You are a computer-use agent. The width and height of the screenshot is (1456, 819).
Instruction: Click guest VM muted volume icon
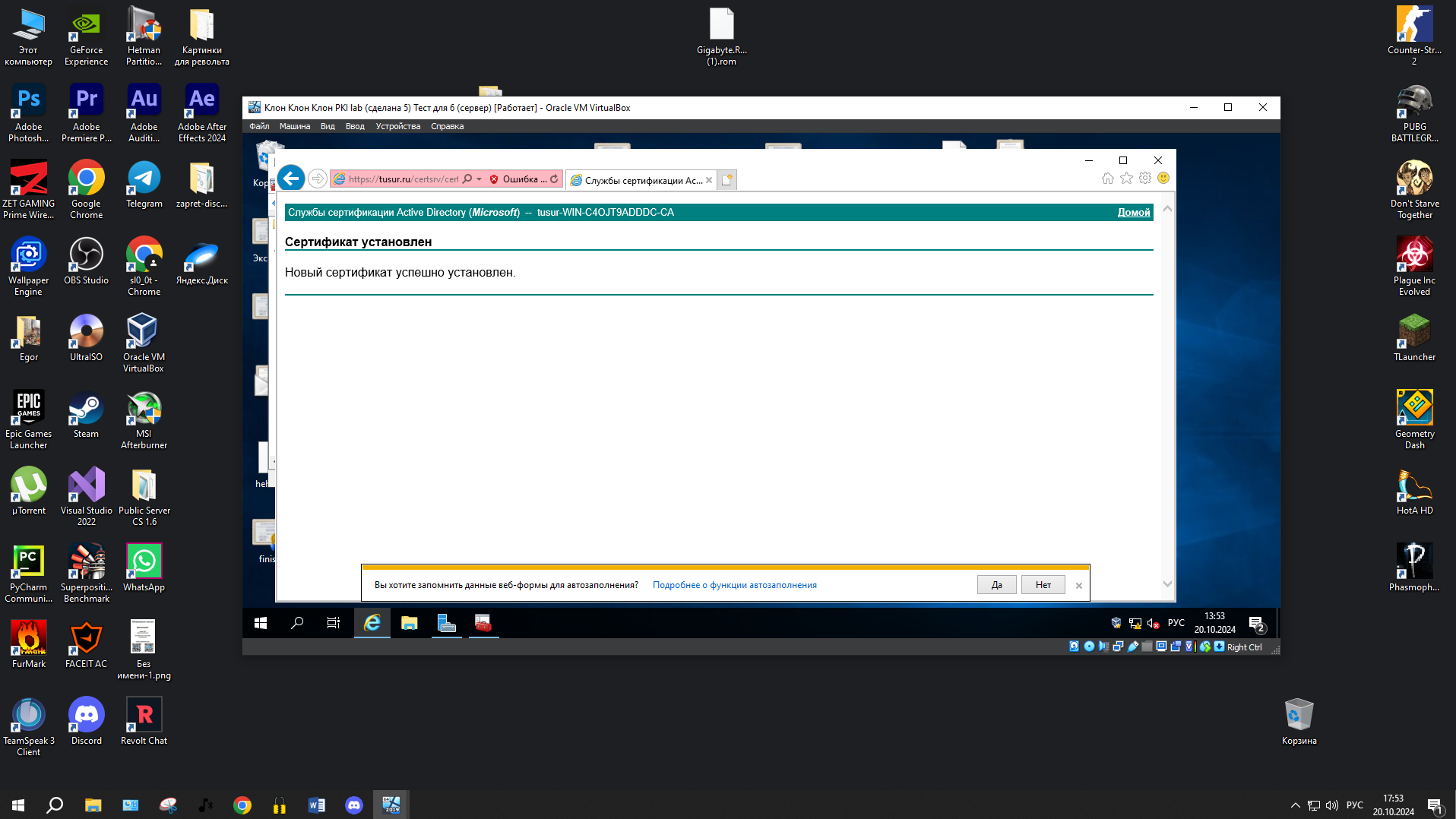point(1153,623)
